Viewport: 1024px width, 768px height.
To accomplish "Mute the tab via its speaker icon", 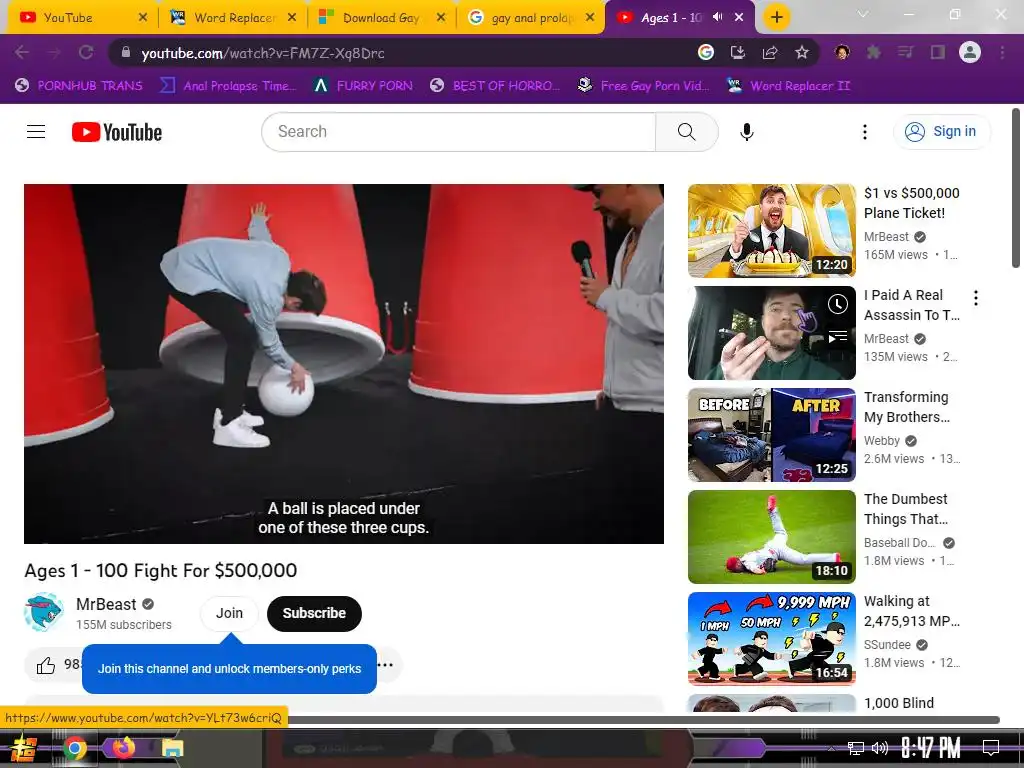I will [x=718, y=17].
